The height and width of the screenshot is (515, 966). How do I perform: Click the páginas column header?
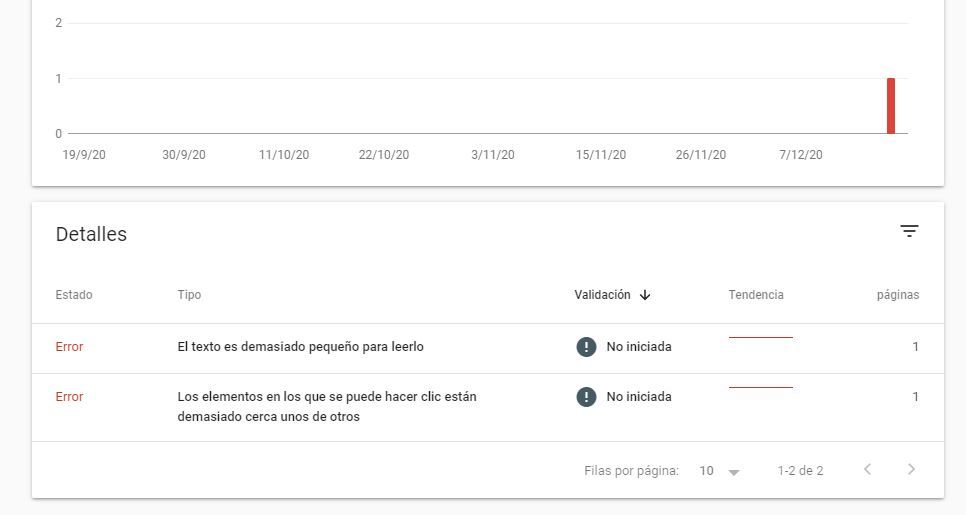point(898,295)
